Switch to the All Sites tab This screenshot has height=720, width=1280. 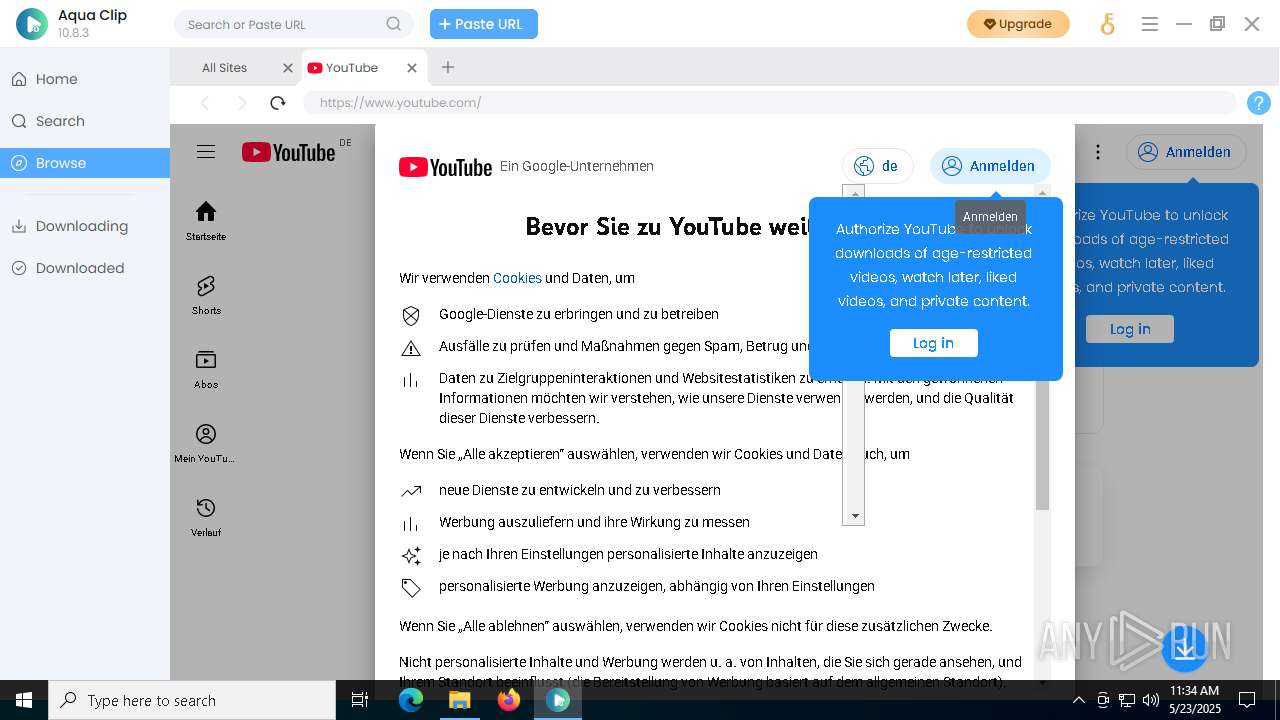pos(224,68)
